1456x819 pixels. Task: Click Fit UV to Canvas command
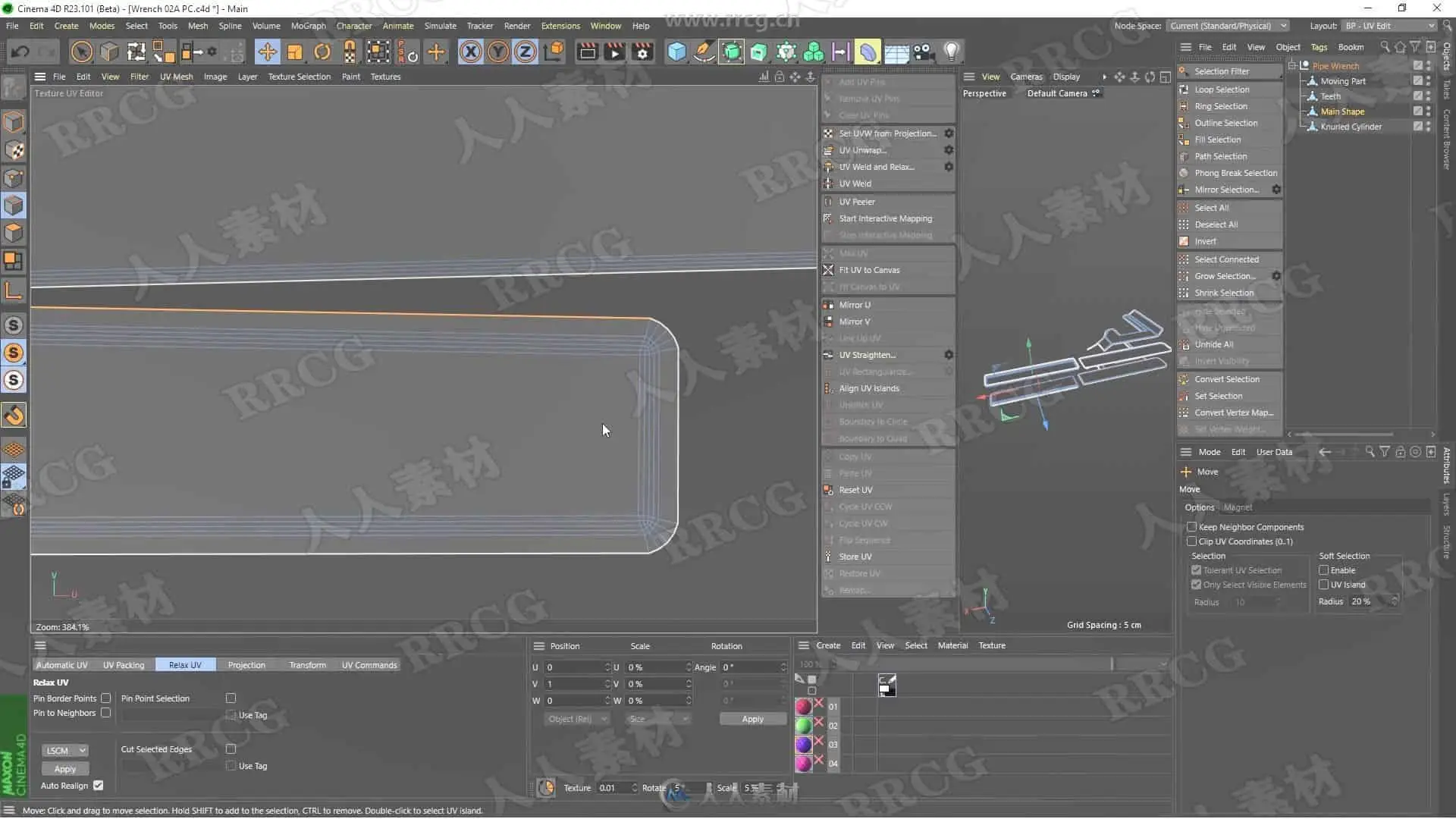point(869,270)
